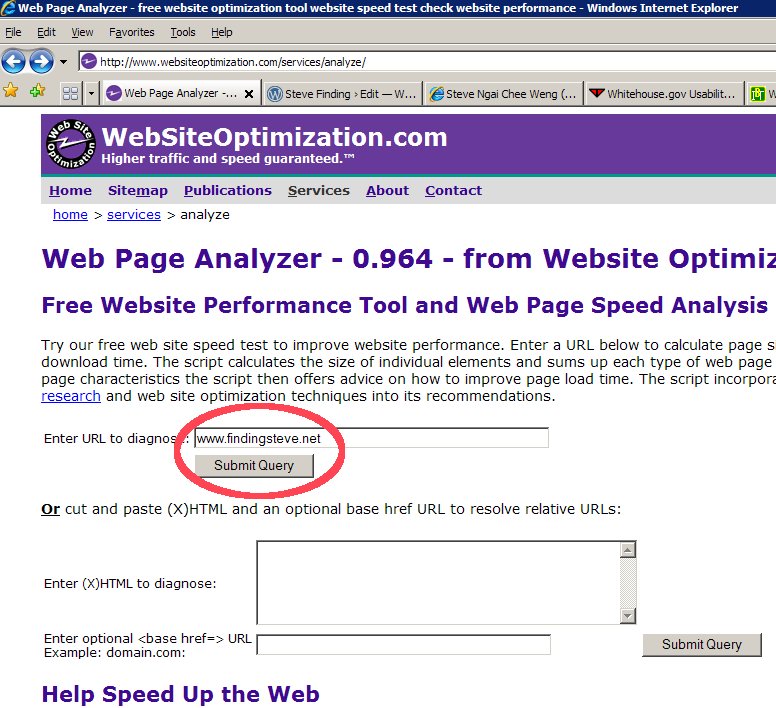This screenshot has width=776, height=708.
Task: Open the Favorites menu
Action: (x=132, y=32)
